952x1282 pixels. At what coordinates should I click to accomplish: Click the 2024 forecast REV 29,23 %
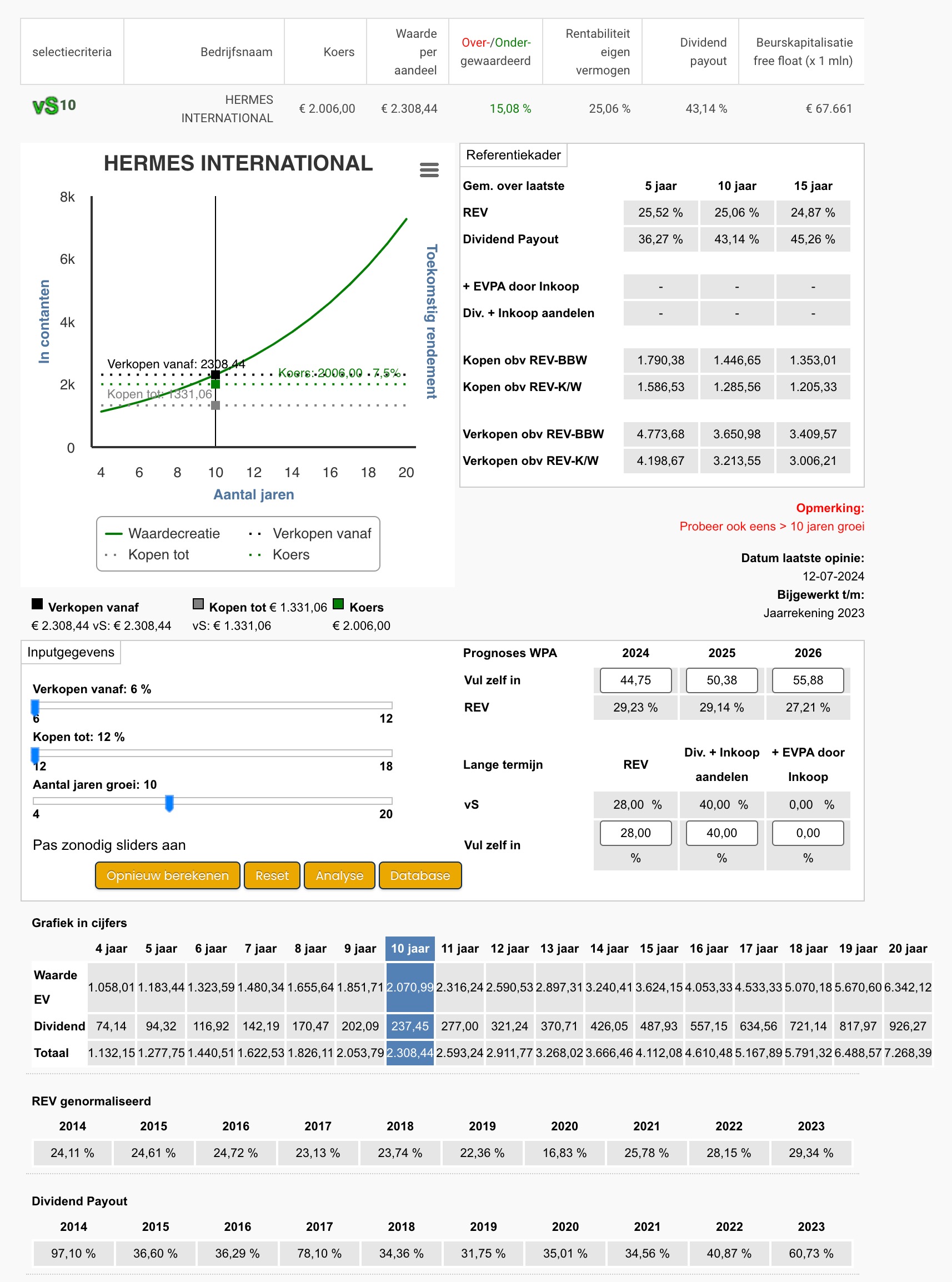635,708
